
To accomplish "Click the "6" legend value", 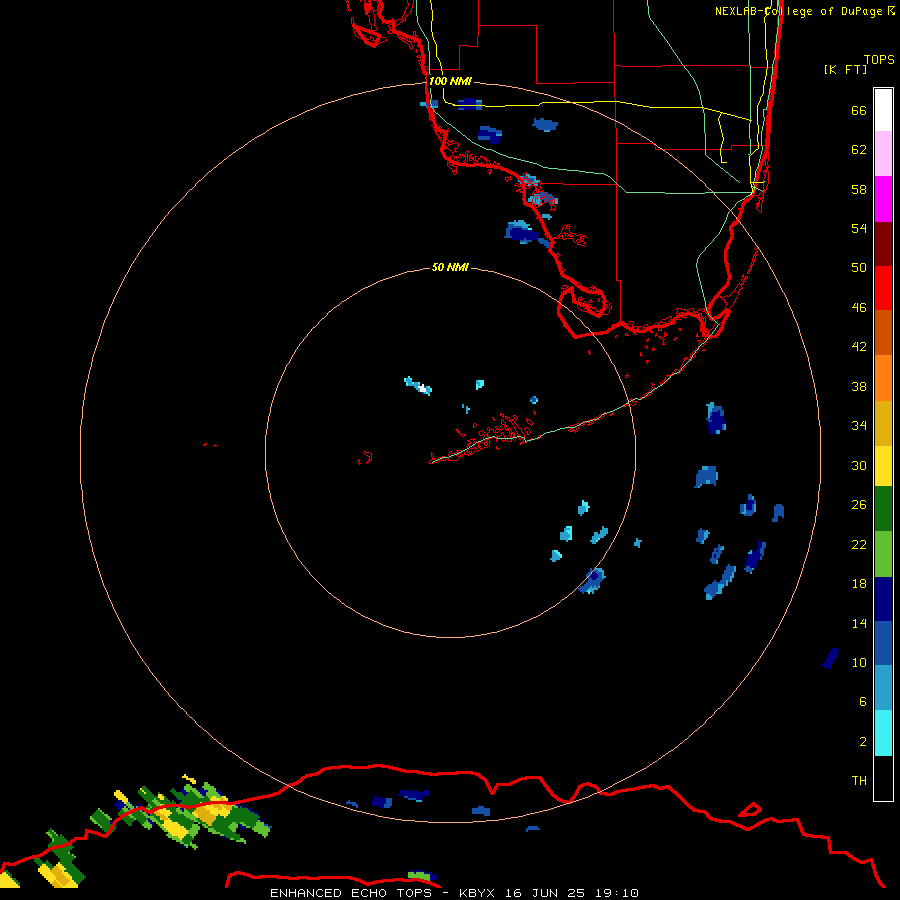I will click(863, 702).
